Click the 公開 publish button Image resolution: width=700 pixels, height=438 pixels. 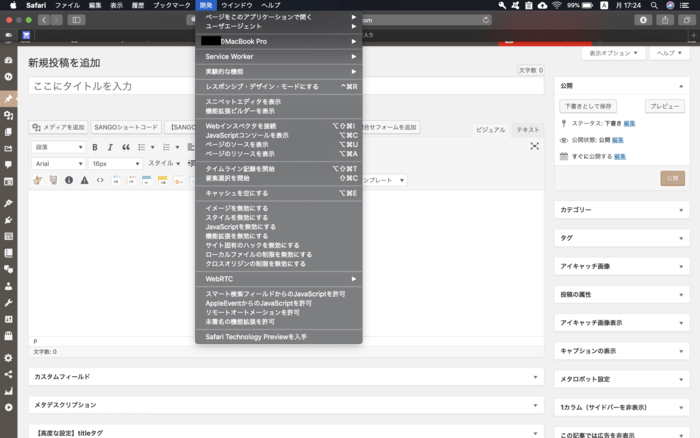[672, 179]
